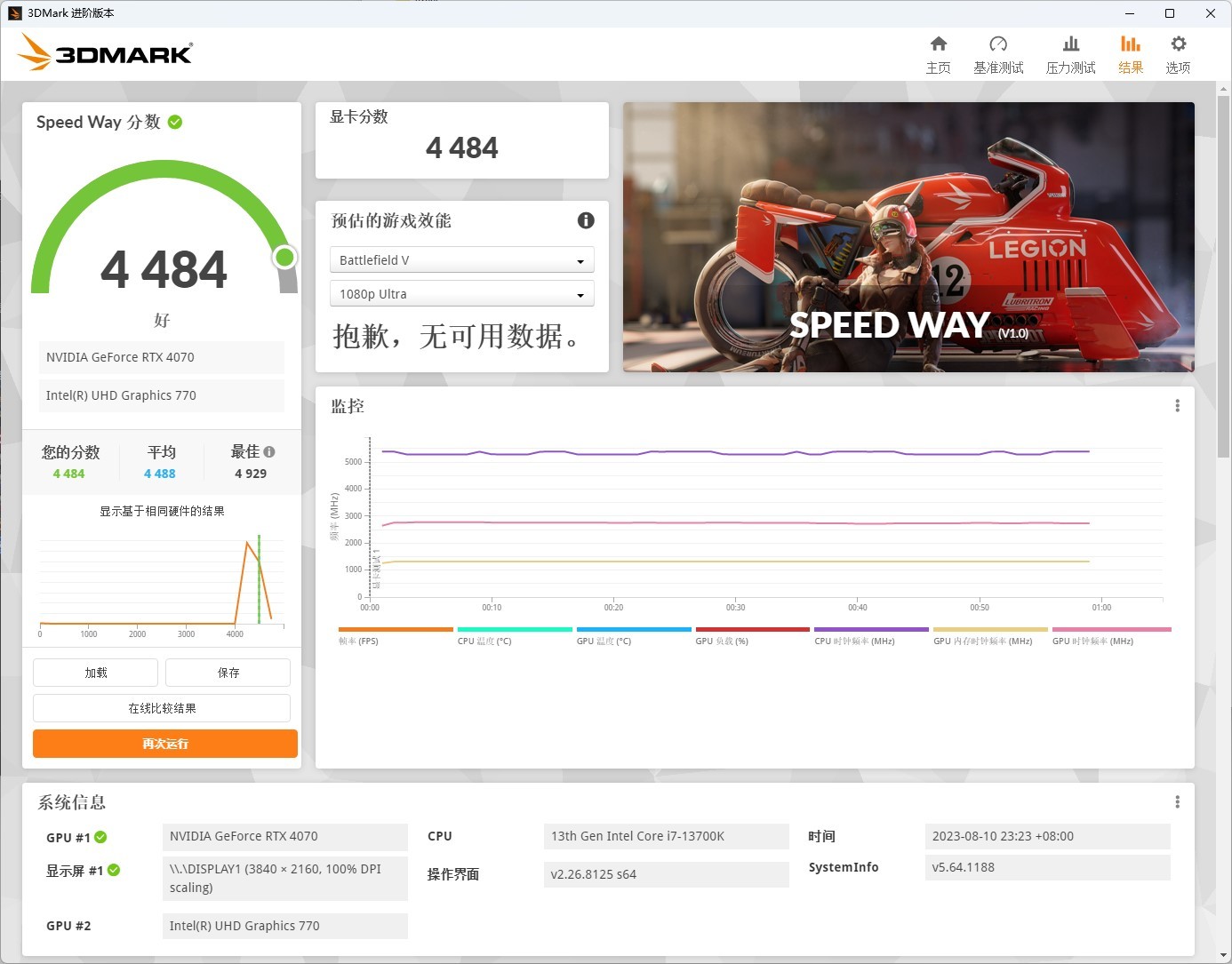Image resolution: width=1232 pixels, height=964 pixels.
Task: Click the score distribution chart
Action: (x=162, y=583)
